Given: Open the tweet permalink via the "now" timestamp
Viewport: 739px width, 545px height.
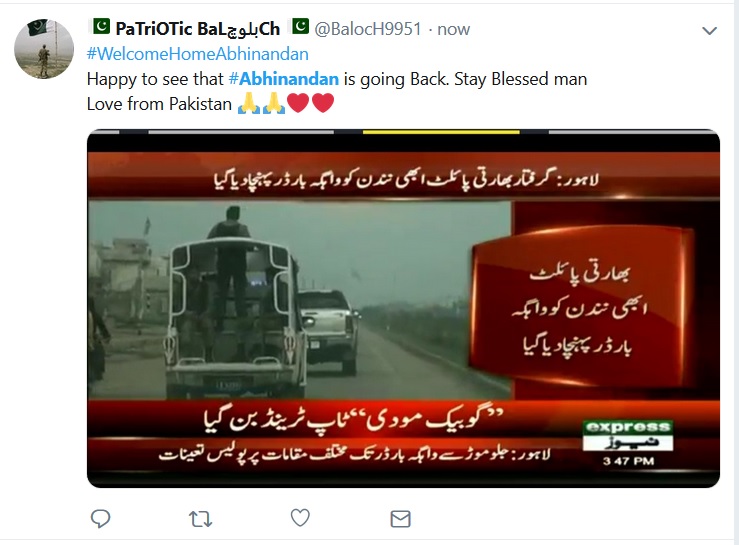Looking at the screenshot, I should point(453,29).
